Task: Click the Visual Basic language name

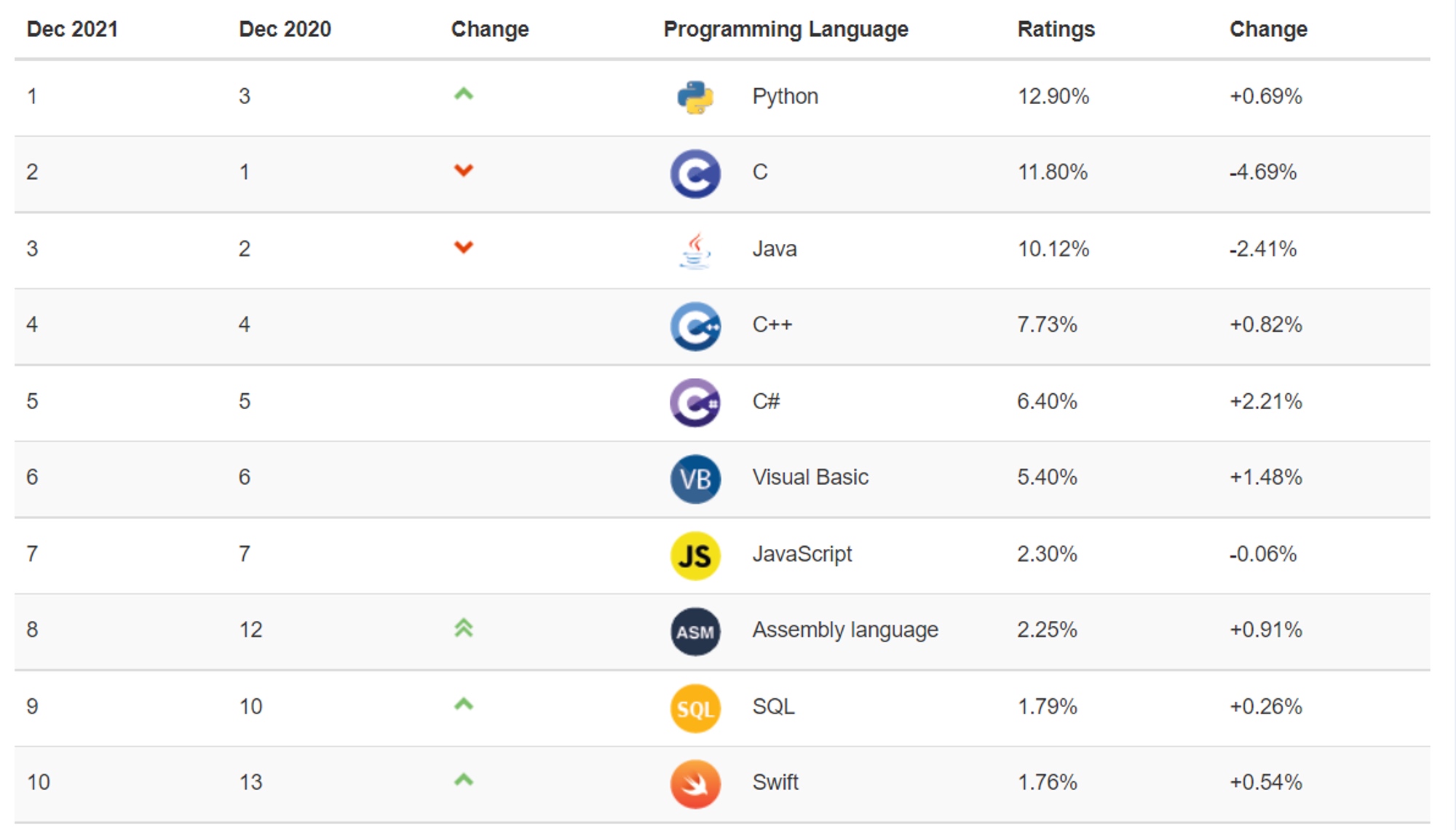Action: (810, 477)
